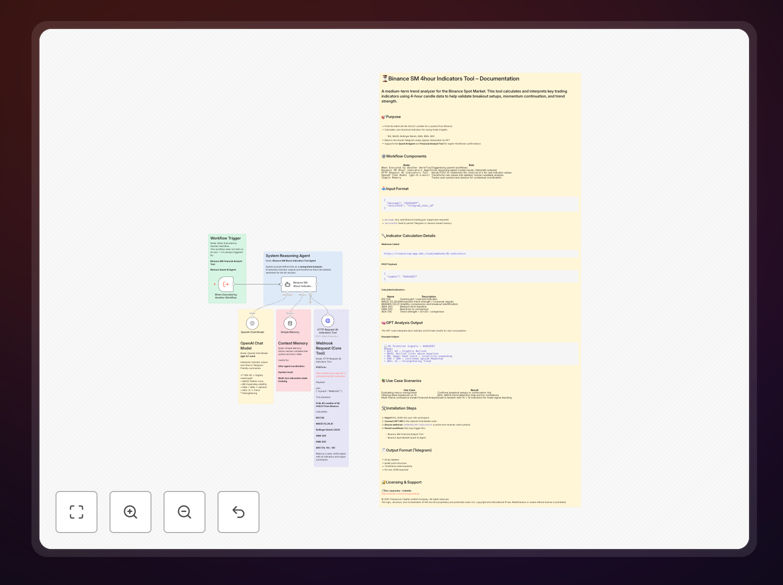The width and height of the screenshot is (783, 585).
Task: Click the GPT Analysis Output heading
Action: [402, 323]
